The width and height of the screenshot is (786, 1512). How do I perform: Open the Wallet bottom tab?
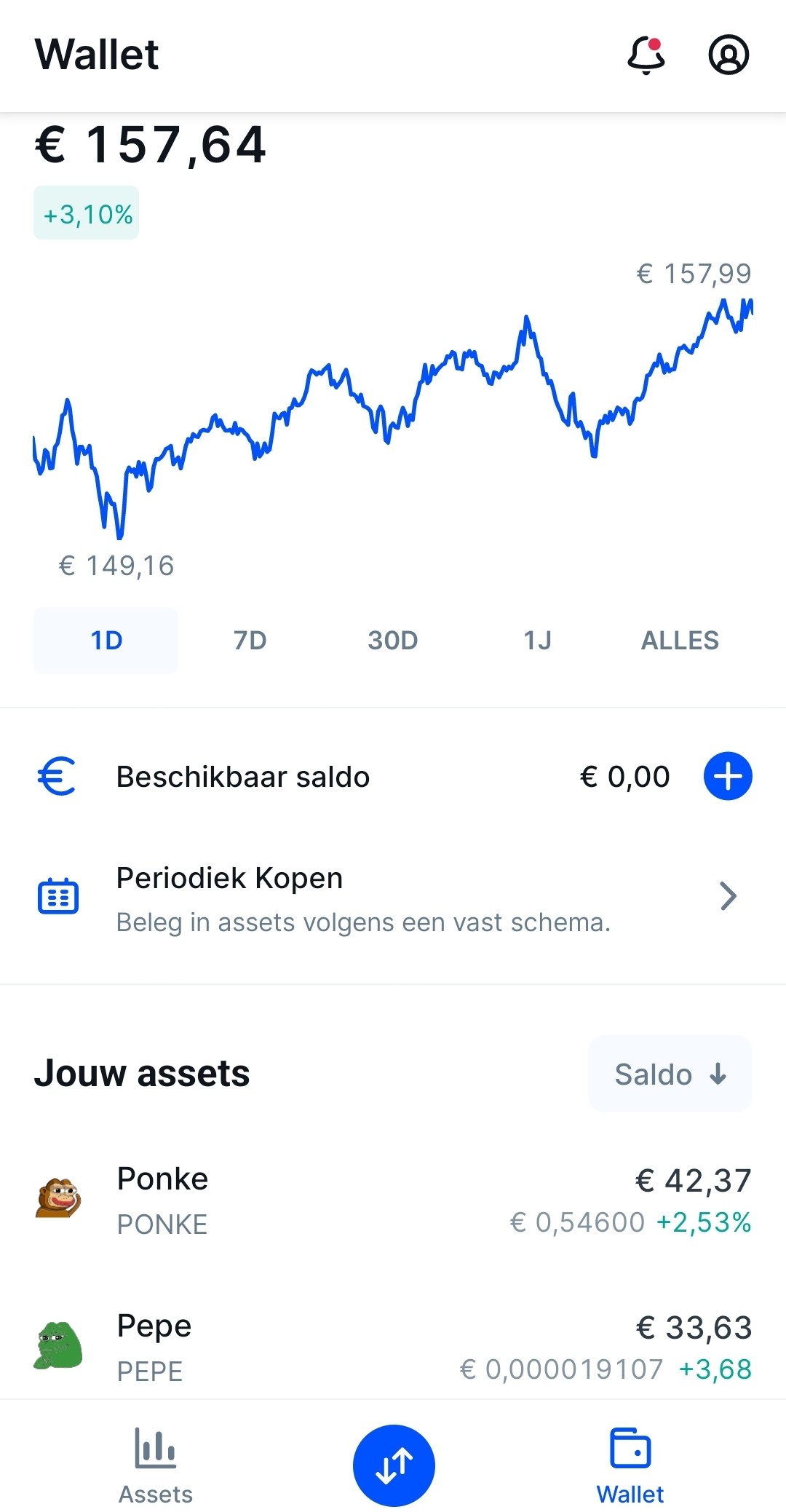[630, 1465]
